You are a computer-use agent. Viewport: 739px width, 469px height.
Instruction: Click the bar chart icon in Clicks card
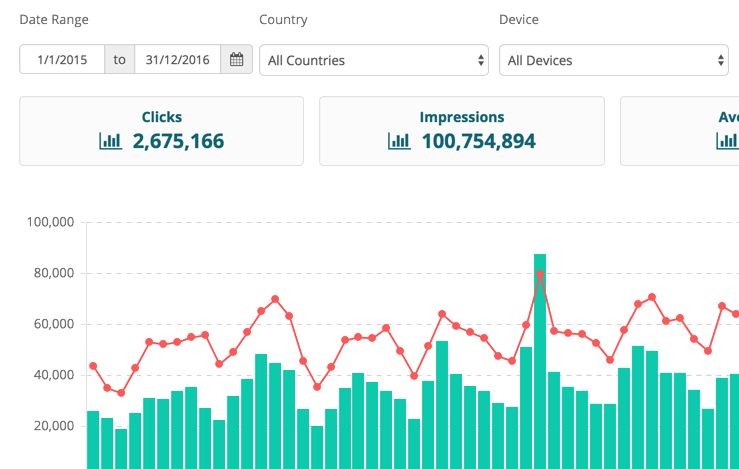click(110, 141)
